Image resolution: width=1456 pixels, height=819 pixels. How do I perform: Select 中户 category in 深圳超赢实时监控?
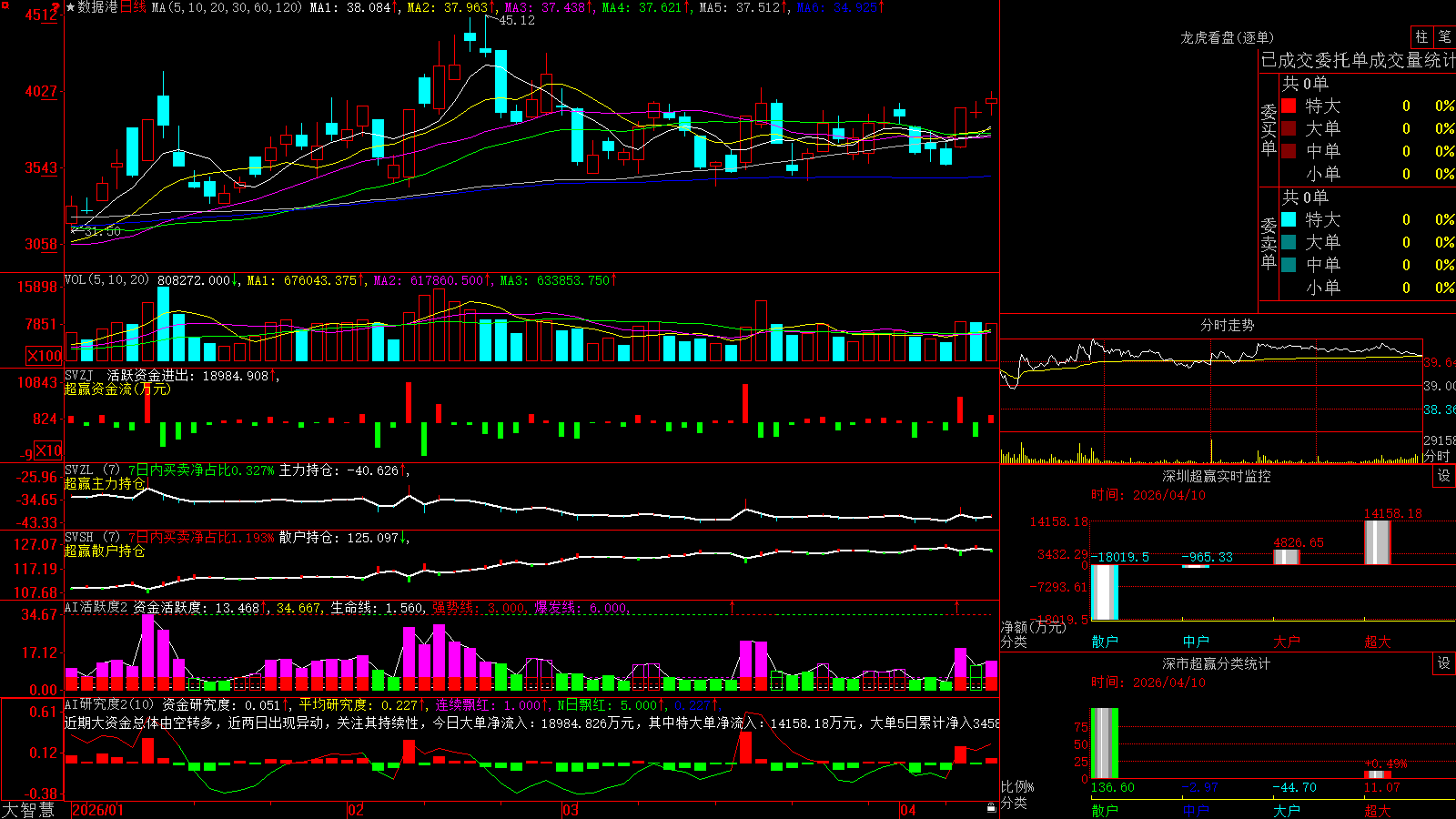[x=1196, y=642]
